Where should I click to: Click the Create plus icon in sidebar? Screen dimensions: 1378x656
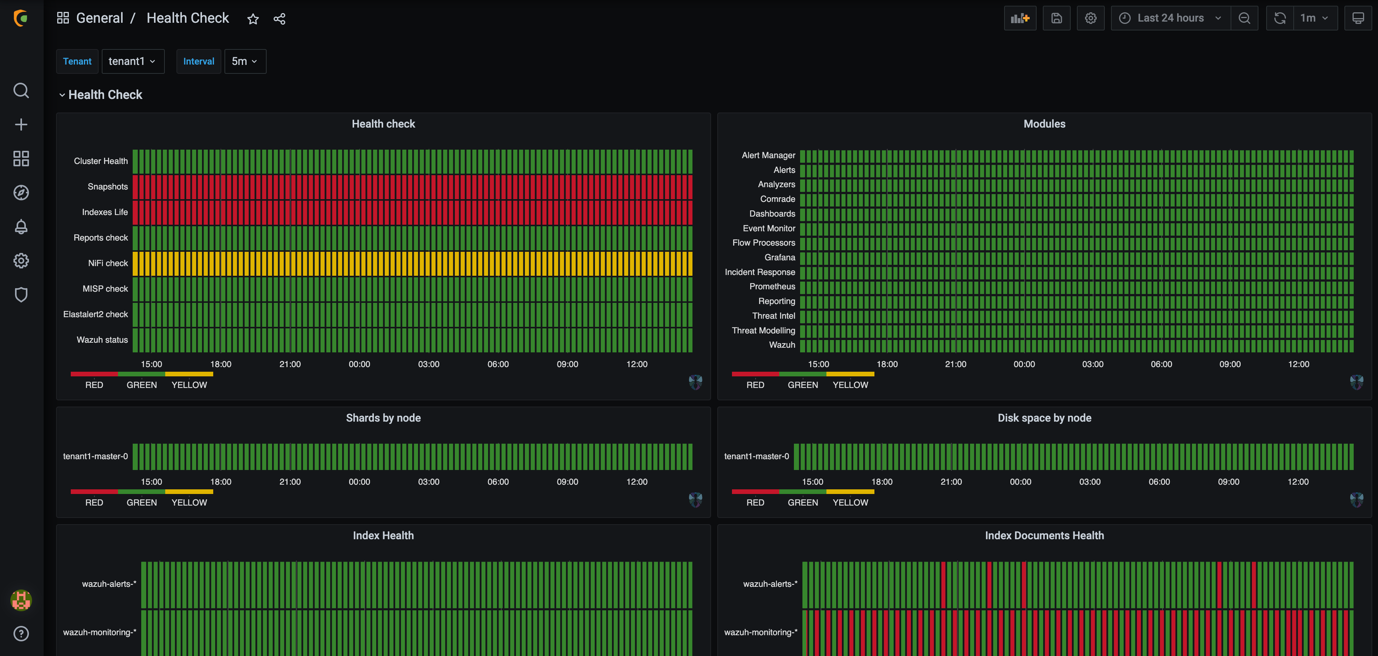click(x=21, y=125)
